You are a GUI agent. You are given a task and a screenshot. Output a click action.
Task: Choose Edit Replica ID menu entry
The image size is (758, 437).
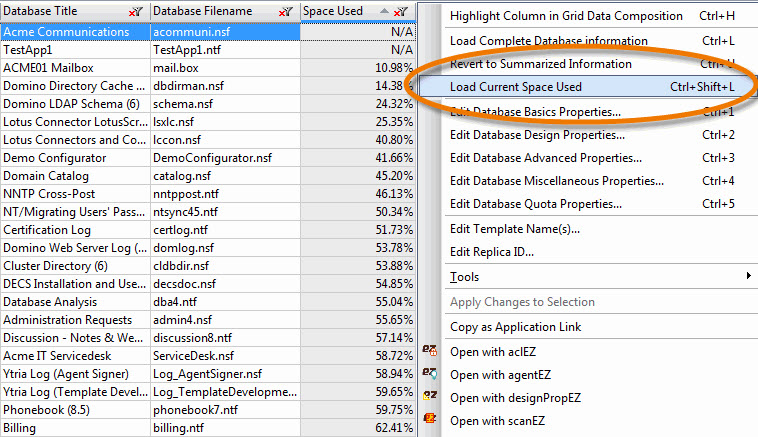[x=492, y=251]
